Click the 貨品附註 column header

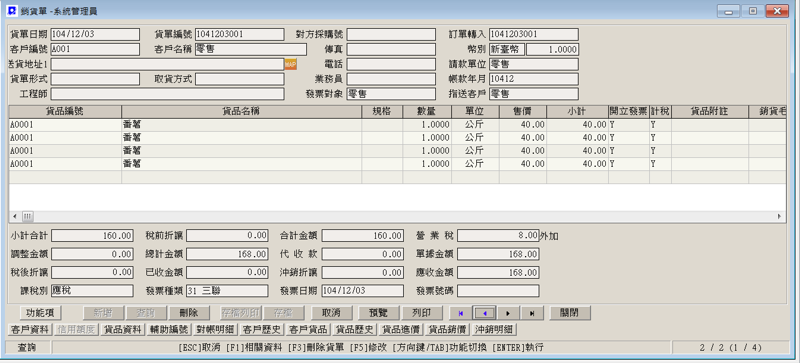710,112
